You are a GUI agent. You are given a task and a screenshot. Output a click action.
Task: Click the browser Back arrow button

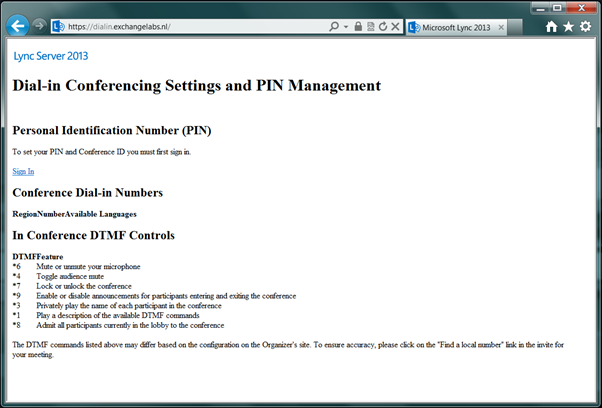click(x=17, y=26)
